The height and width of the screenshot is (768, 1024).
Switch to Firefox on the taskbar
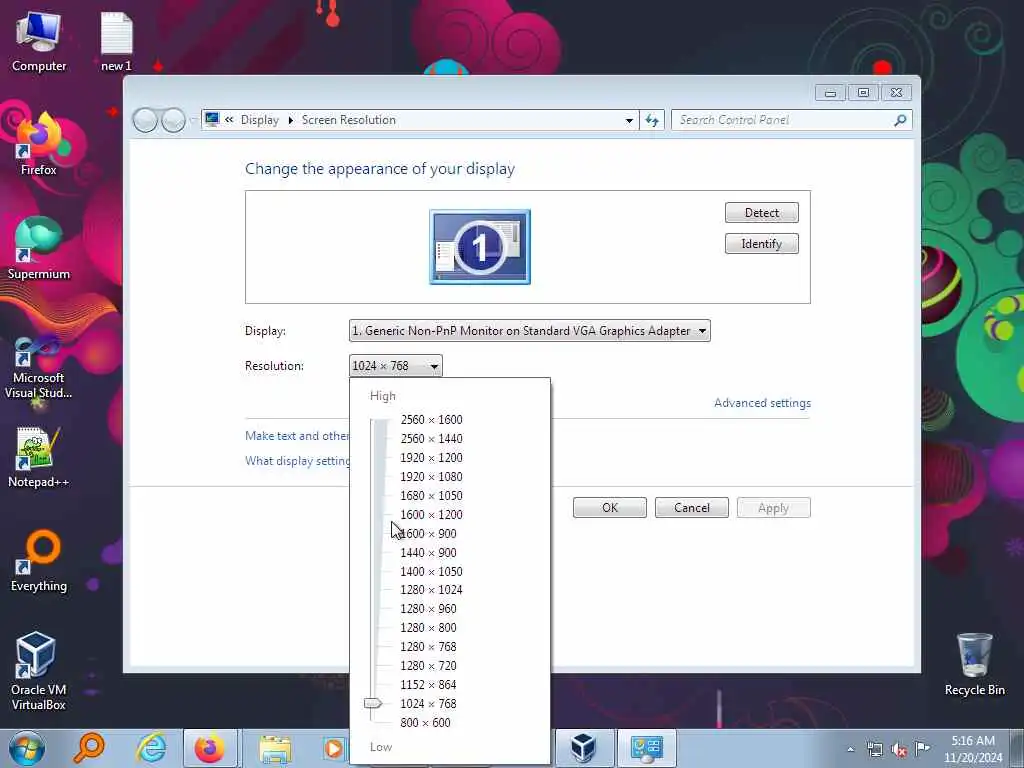(210, 748)
